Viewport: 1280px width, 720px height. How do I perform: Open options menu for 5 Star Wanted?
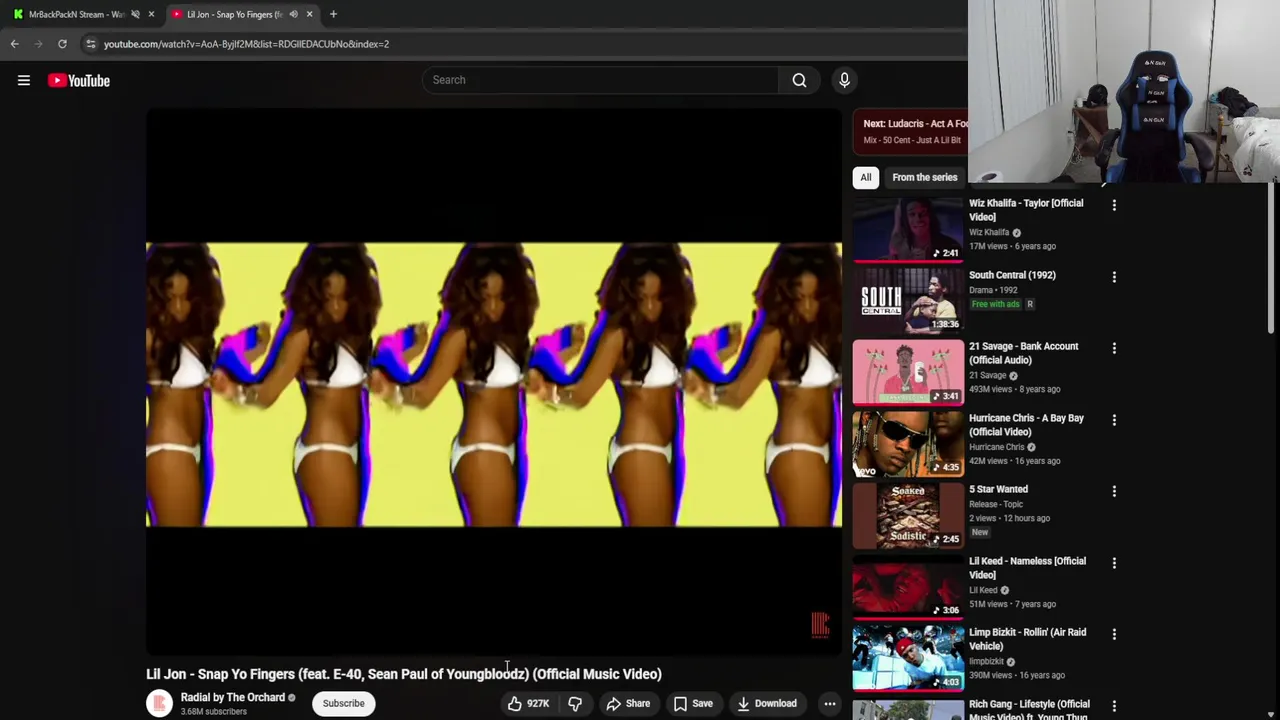click(x=1114, y=491)
